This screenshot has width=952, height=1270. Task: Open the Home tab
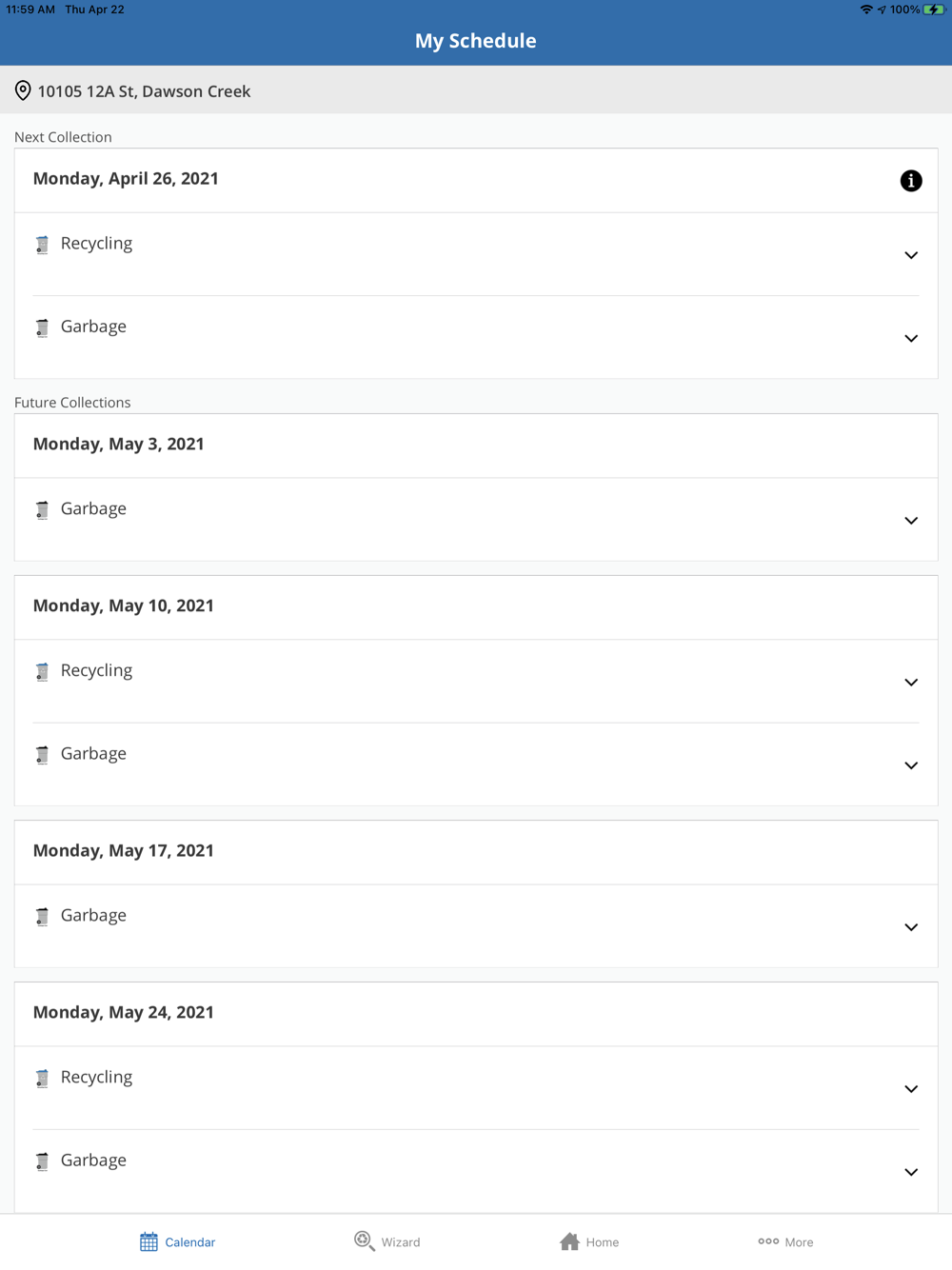pos(589,1241)
